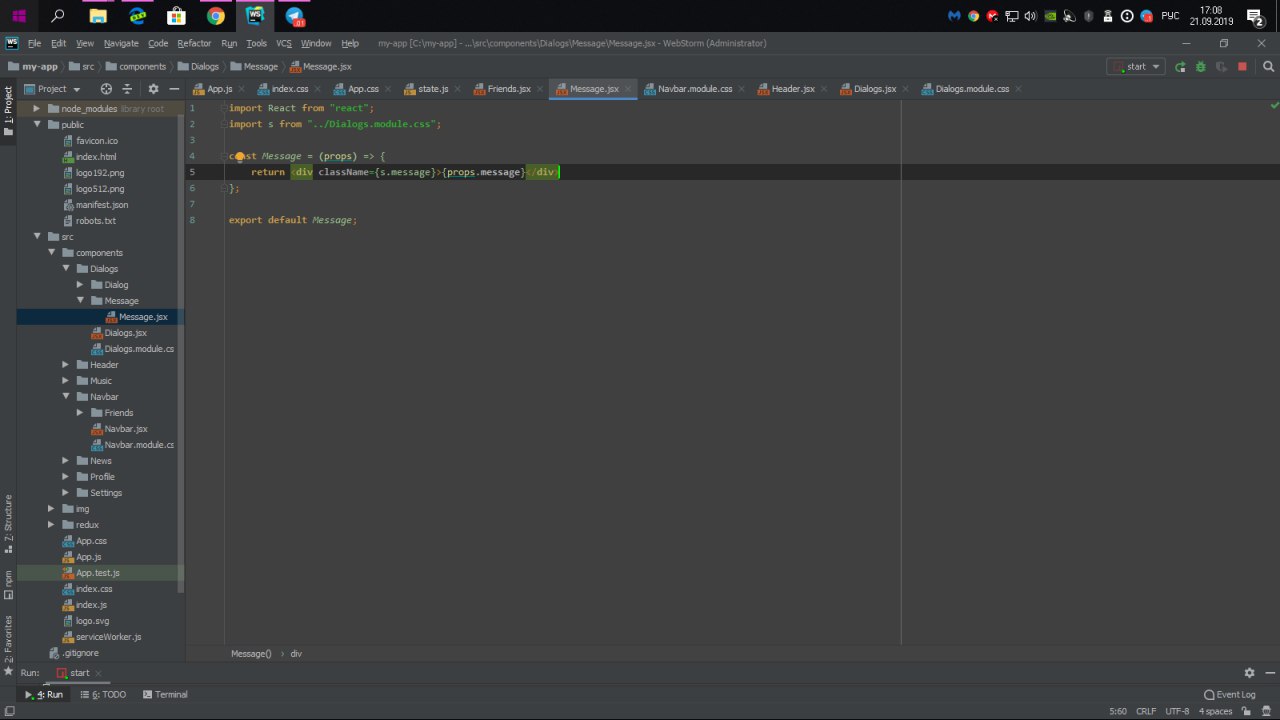
Task: Collapse all nodes in Project panel
Action: (x=128, y=89)
